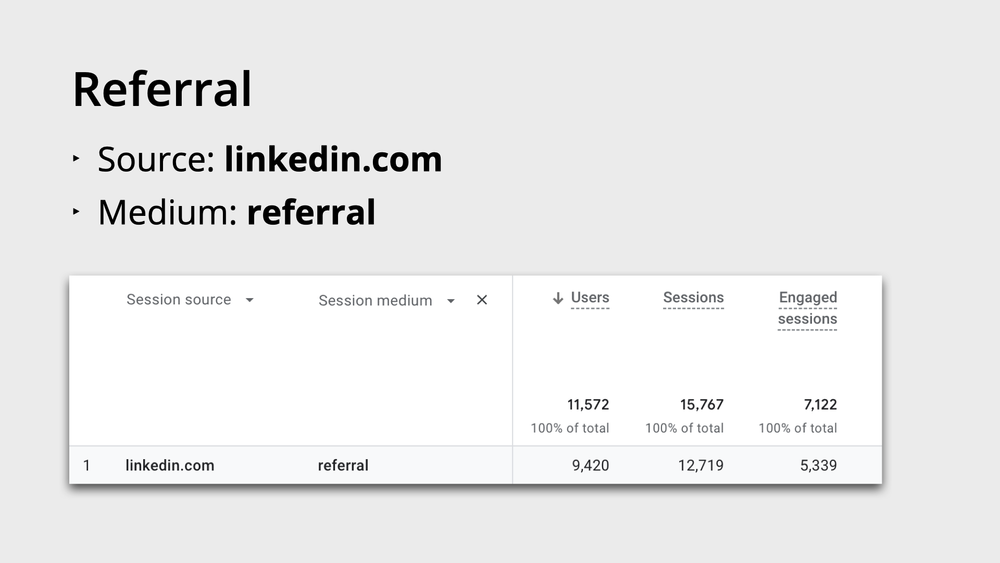Click the total users 11,572 figure
This screenshot has height=563, width=1000.
tap(588, 405)
